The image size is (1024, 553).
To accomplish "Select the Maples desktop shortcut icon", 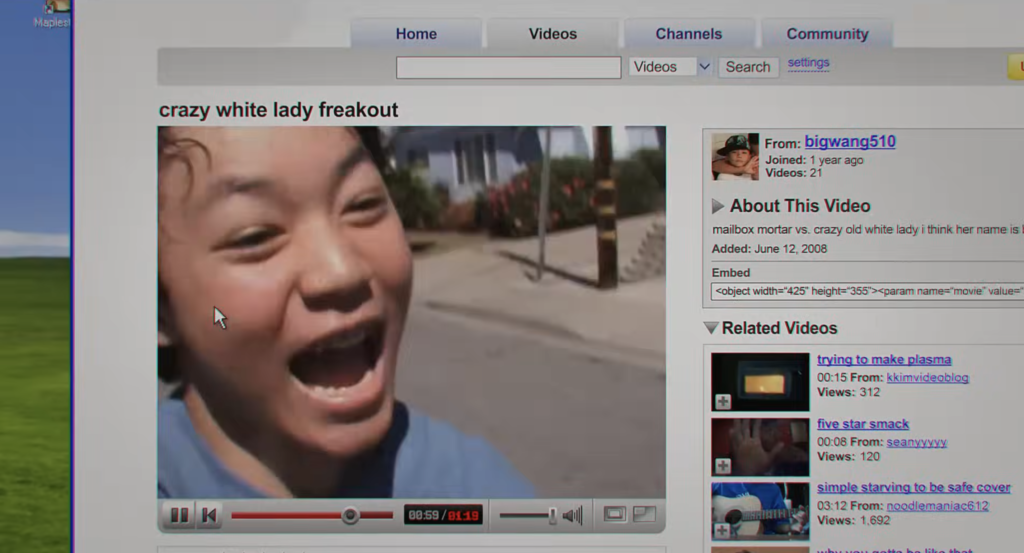I will point(54,13).
